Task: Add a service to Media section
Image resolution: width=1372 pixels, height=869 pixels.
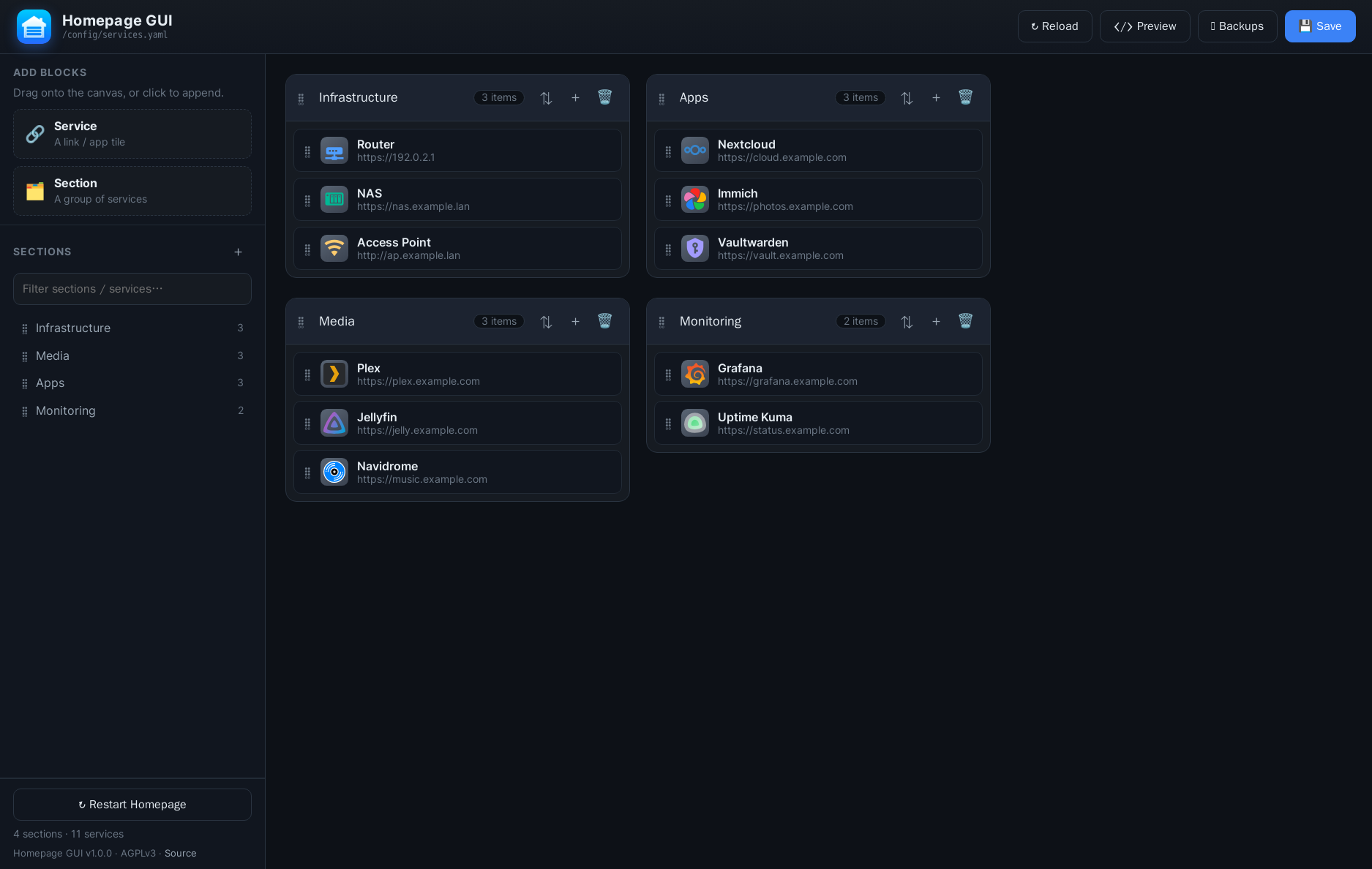Action: [575, 321]
